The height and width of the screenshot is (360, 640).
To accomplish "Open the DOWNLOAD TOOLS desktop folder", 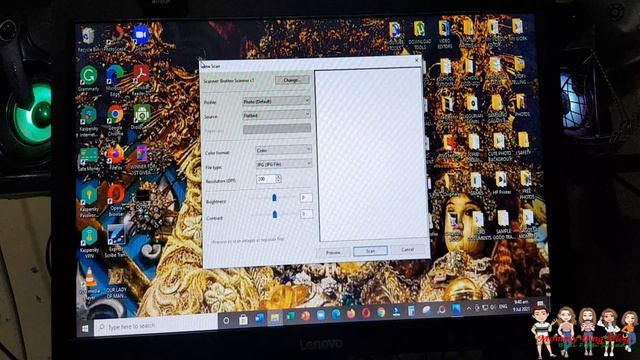I will tap(420, 36).
